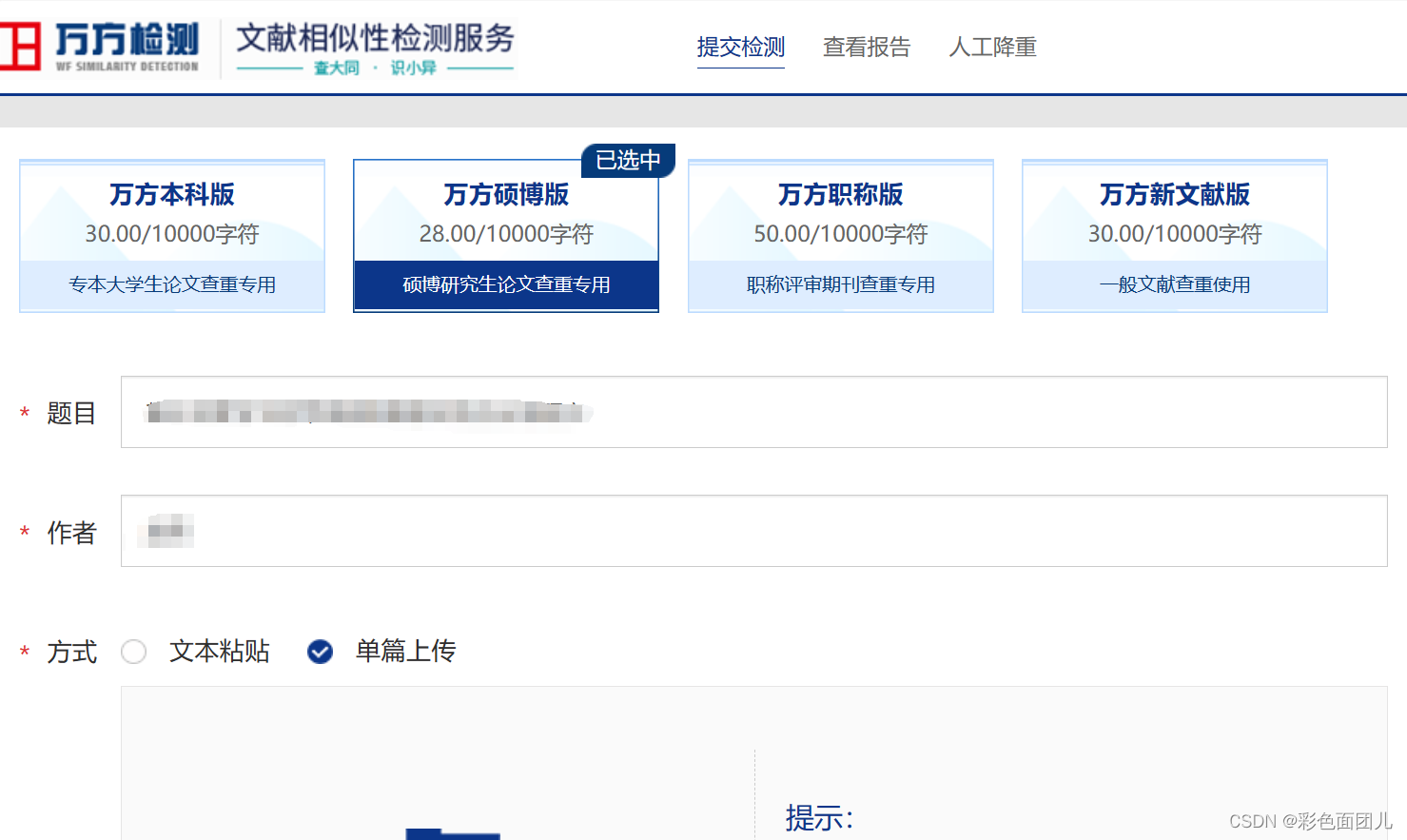The image size is (1407, 840).
Task: Click the 万方检测 brand name text
Action: coord(127,40)
